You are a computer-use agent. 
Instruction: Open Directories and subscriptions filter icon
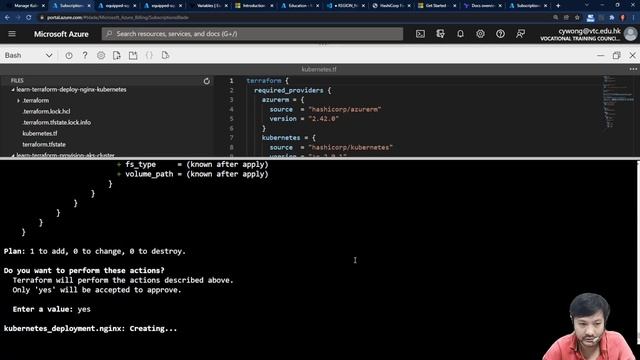pyautogui.click(x=440, y=34)
